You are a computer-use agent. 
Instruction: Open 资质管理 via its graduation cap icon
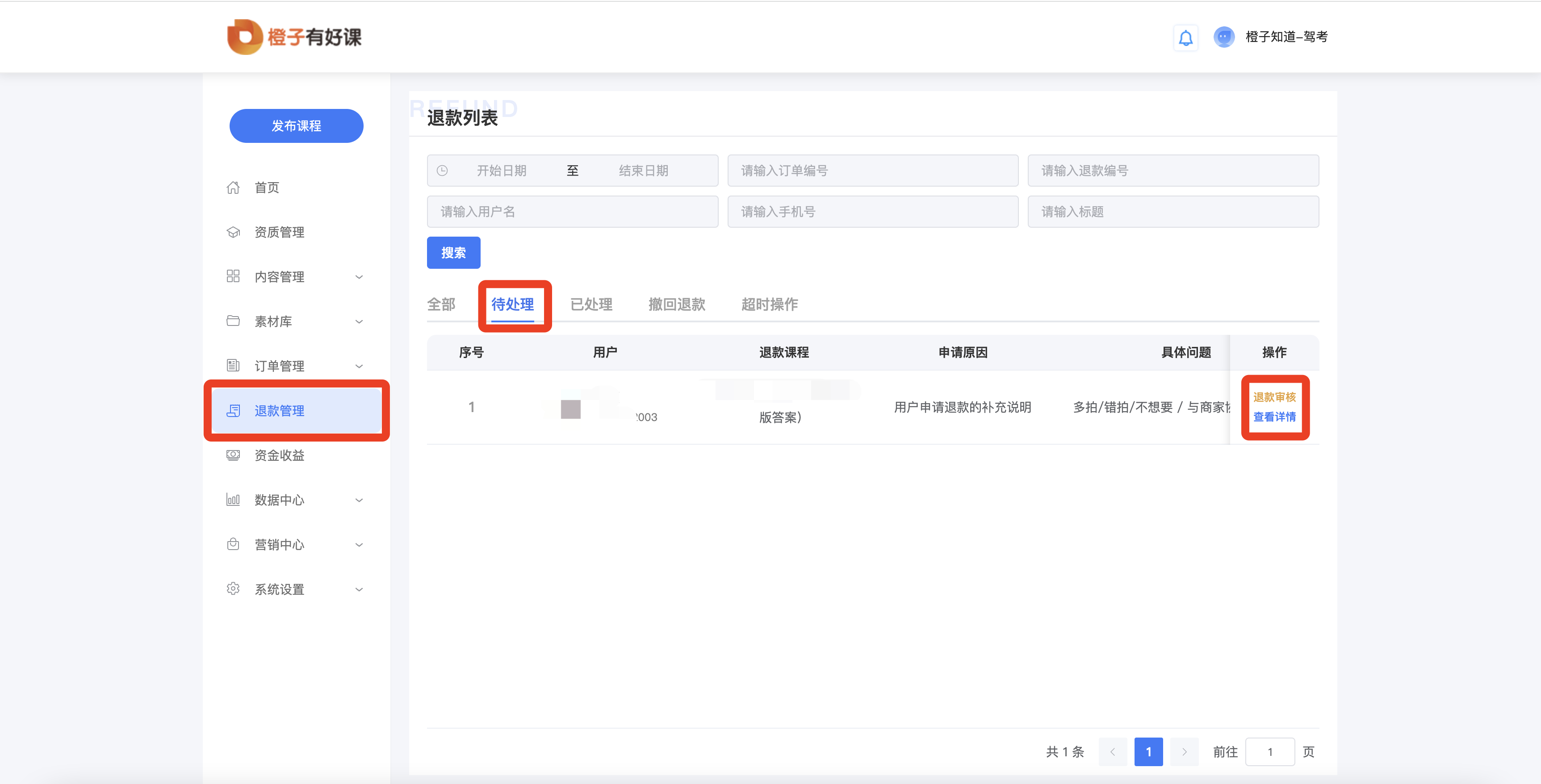click(233, 232)
